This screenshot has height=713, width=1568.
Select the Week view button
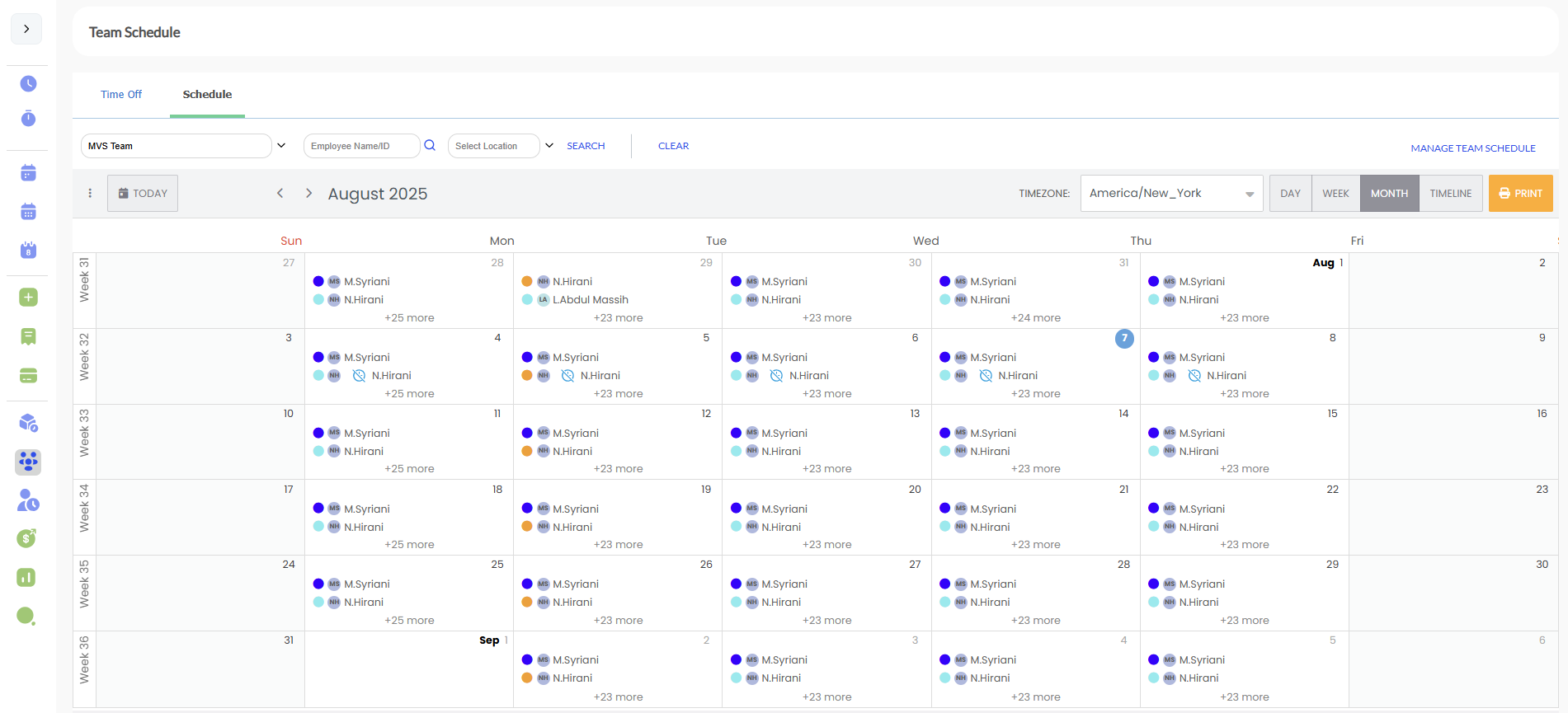click(x=1335, y=193)
